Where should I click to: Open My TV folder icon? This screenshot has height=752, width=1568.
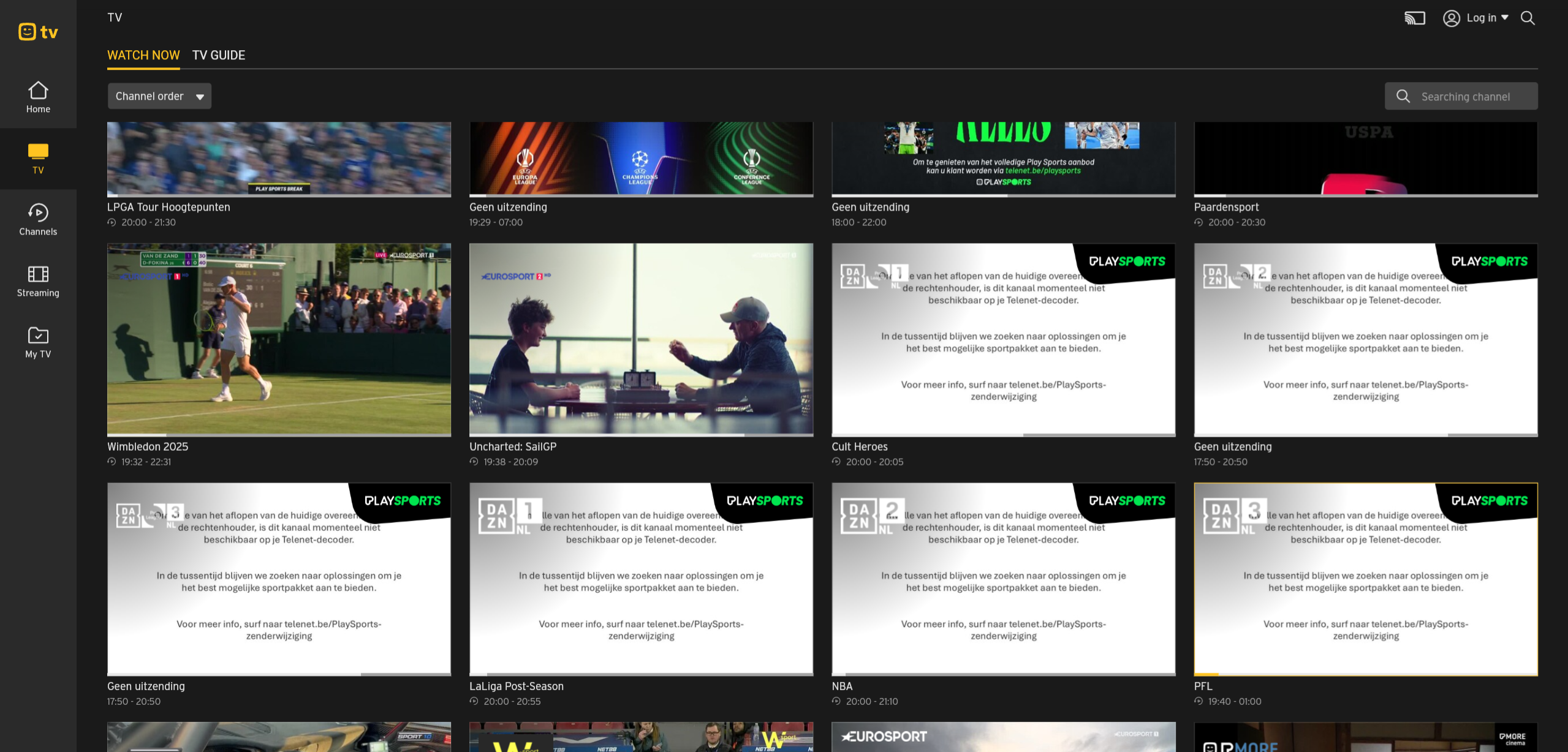pyautogui.click(x=38, y=335)
